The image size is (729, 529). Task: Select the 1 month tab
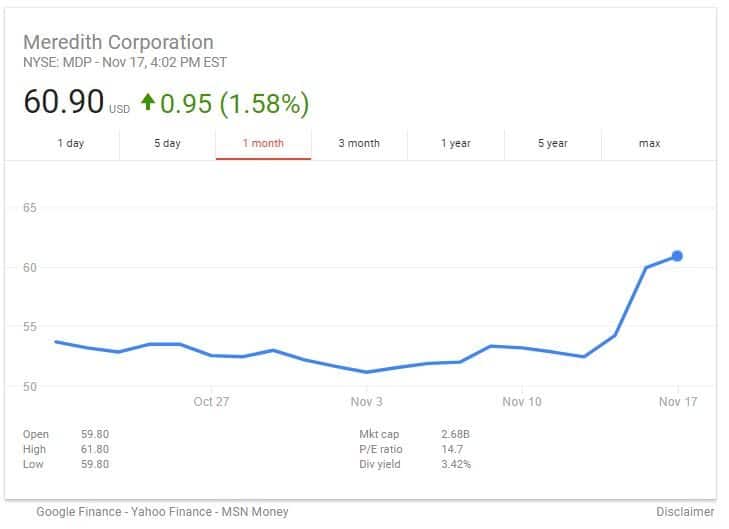pyautogui.click(x=263, y=143)
